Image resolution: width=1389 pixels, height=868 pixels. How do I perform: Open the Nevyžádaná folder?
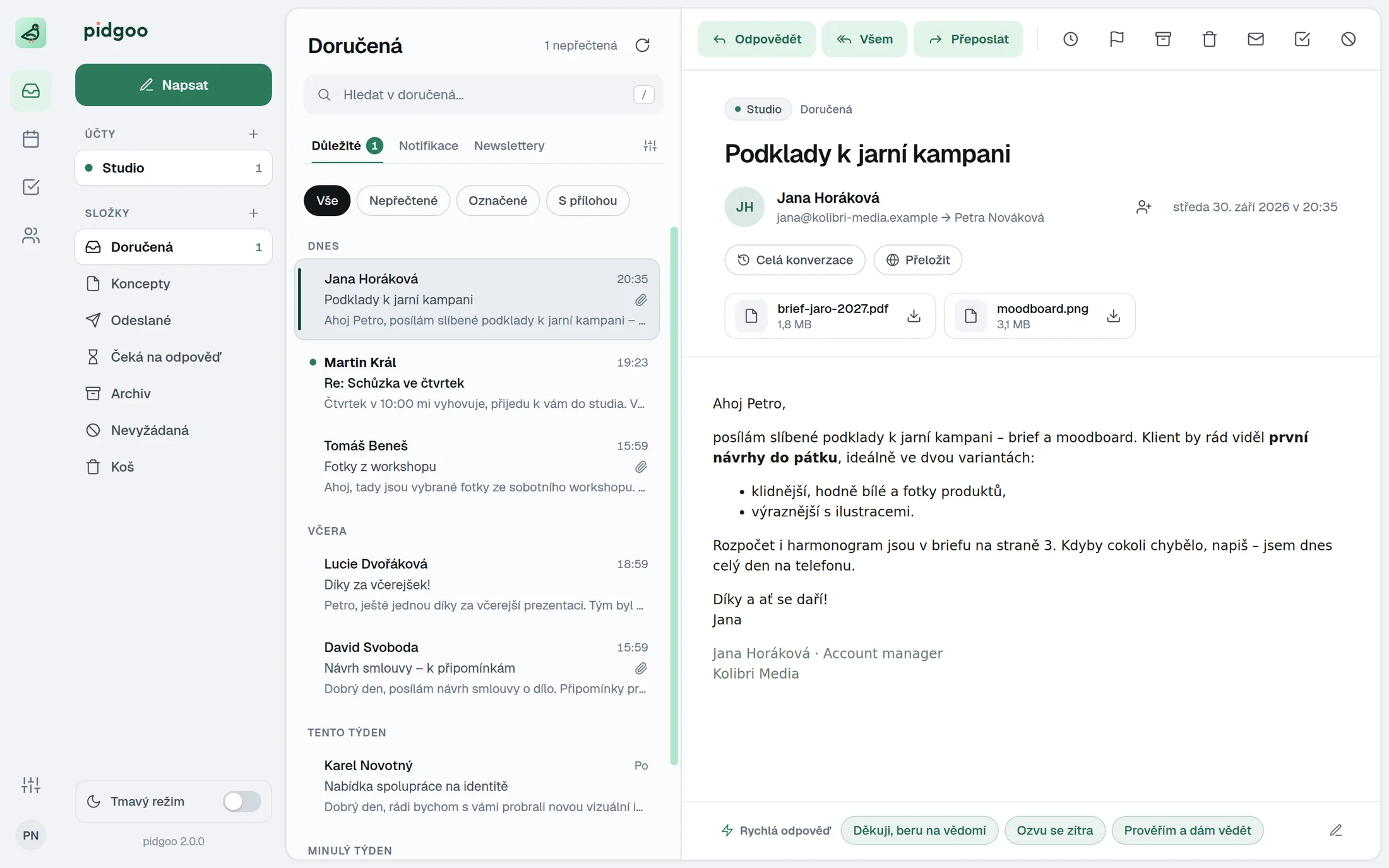click(174, 430)
